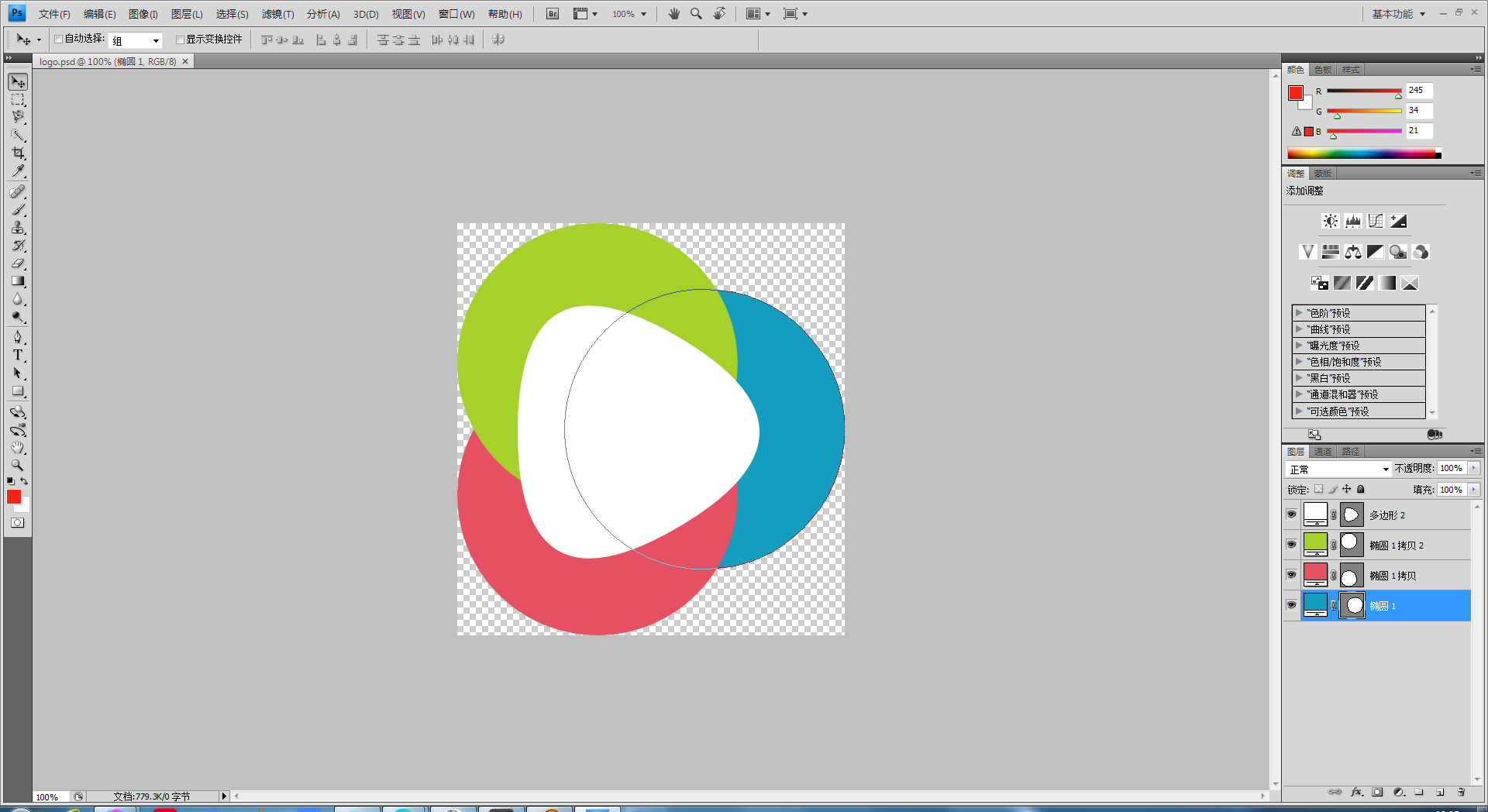Screen dimensions: 1488x812
Task: Enable the 显示变换控件 checkbox
Action: [x=180, y=40]
